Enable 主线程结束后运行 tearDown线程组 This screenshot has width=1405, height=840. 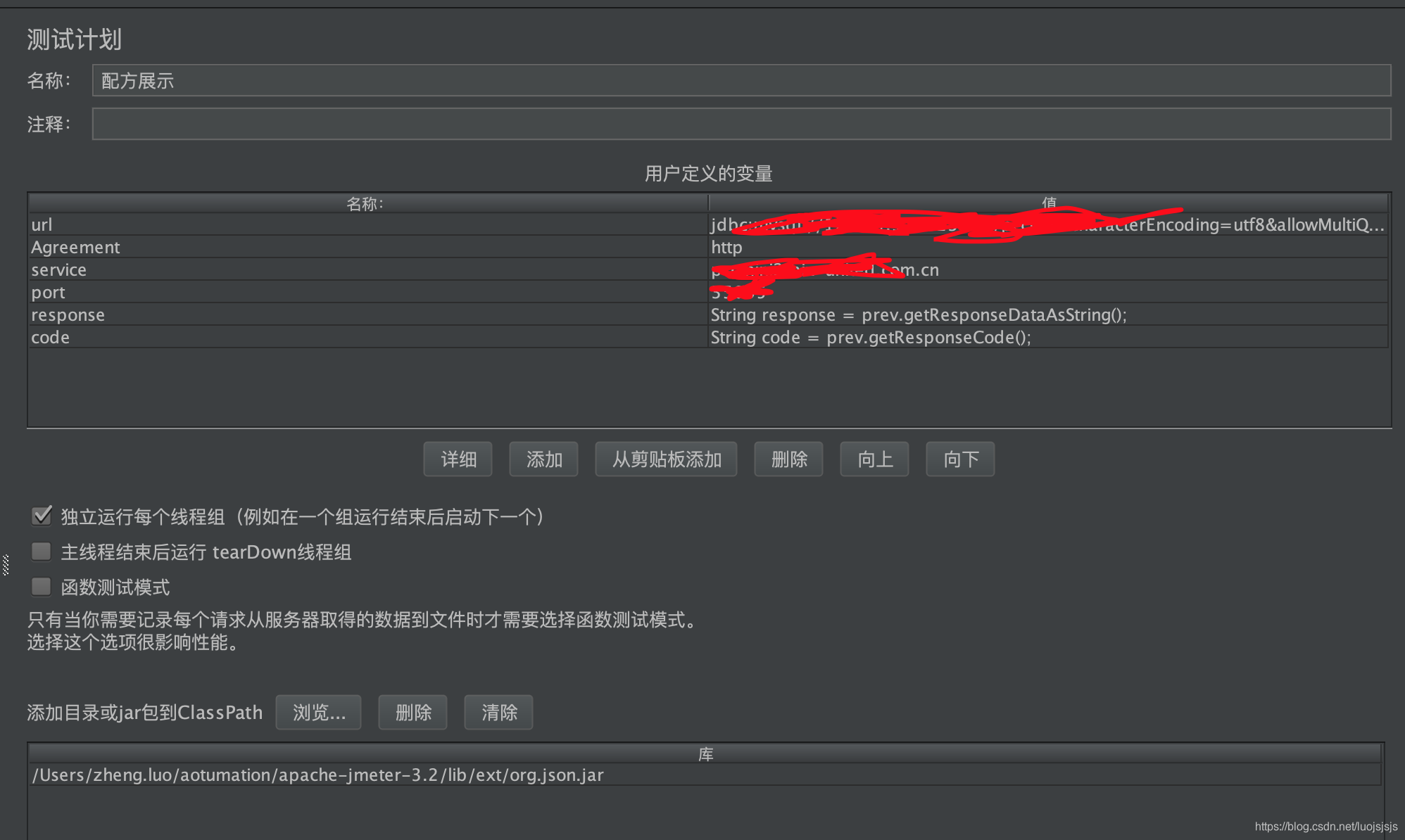coord(41,551)
